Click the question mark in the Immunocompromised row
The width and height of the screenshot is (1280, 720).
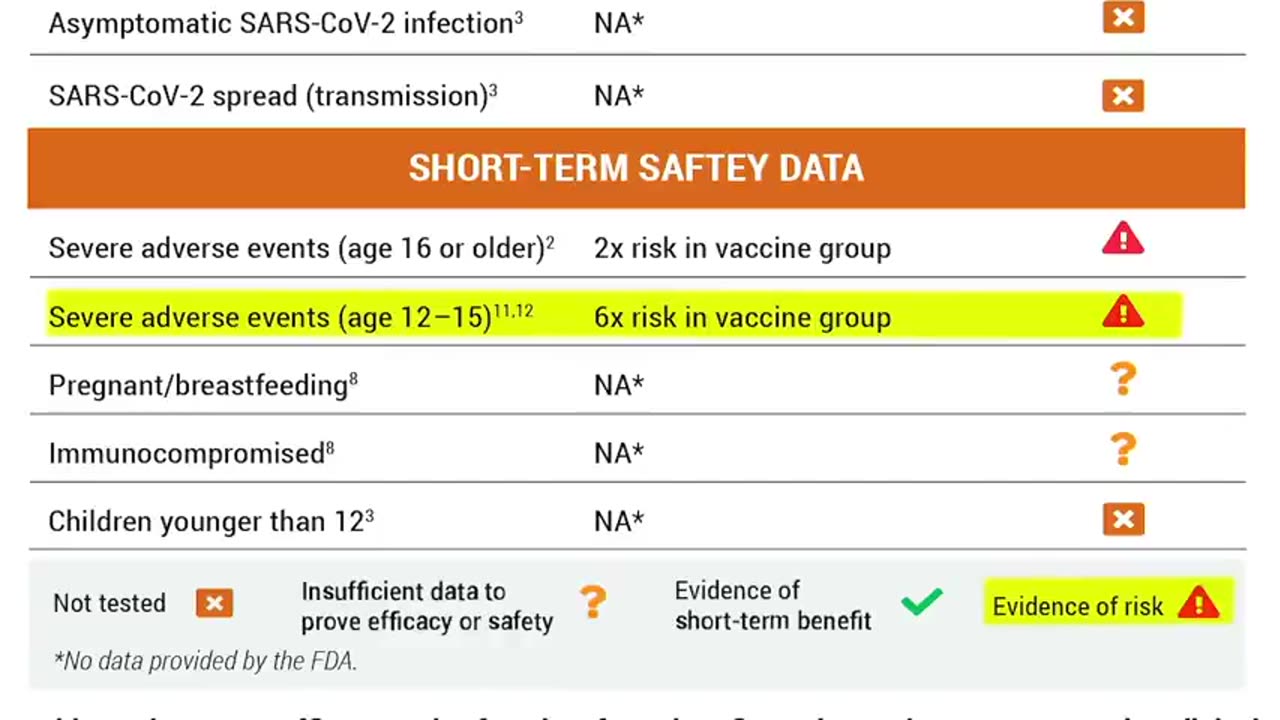pyautogui.click(x=1123, y=449)
